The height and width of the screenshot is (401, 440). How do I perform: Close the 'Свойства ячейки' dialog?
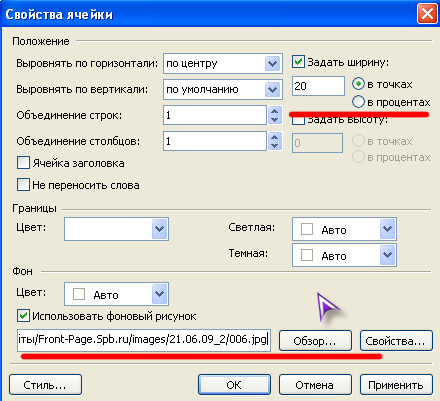coord(427,14)
